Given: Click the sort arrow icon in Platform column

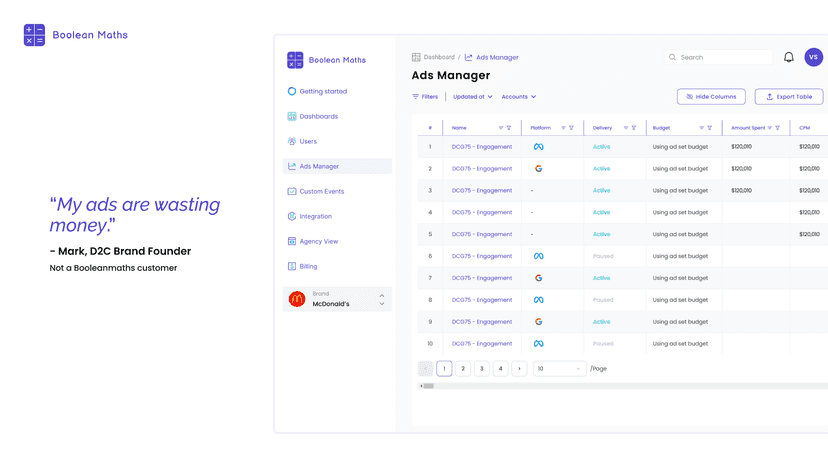Looking at the screenshot, I should pyautogui.click(x=563, y=128).
